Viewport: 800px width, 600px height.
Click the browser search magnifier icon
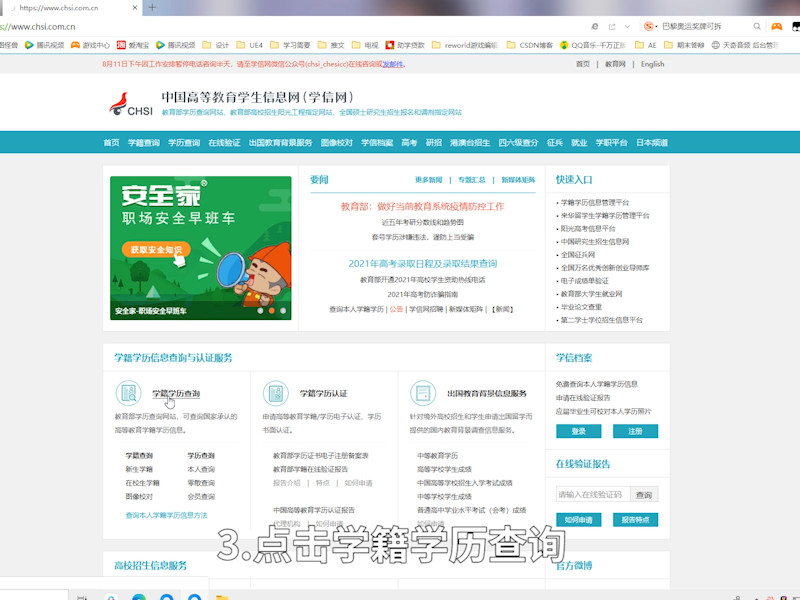pyautogui.click(x=757, y=28)
